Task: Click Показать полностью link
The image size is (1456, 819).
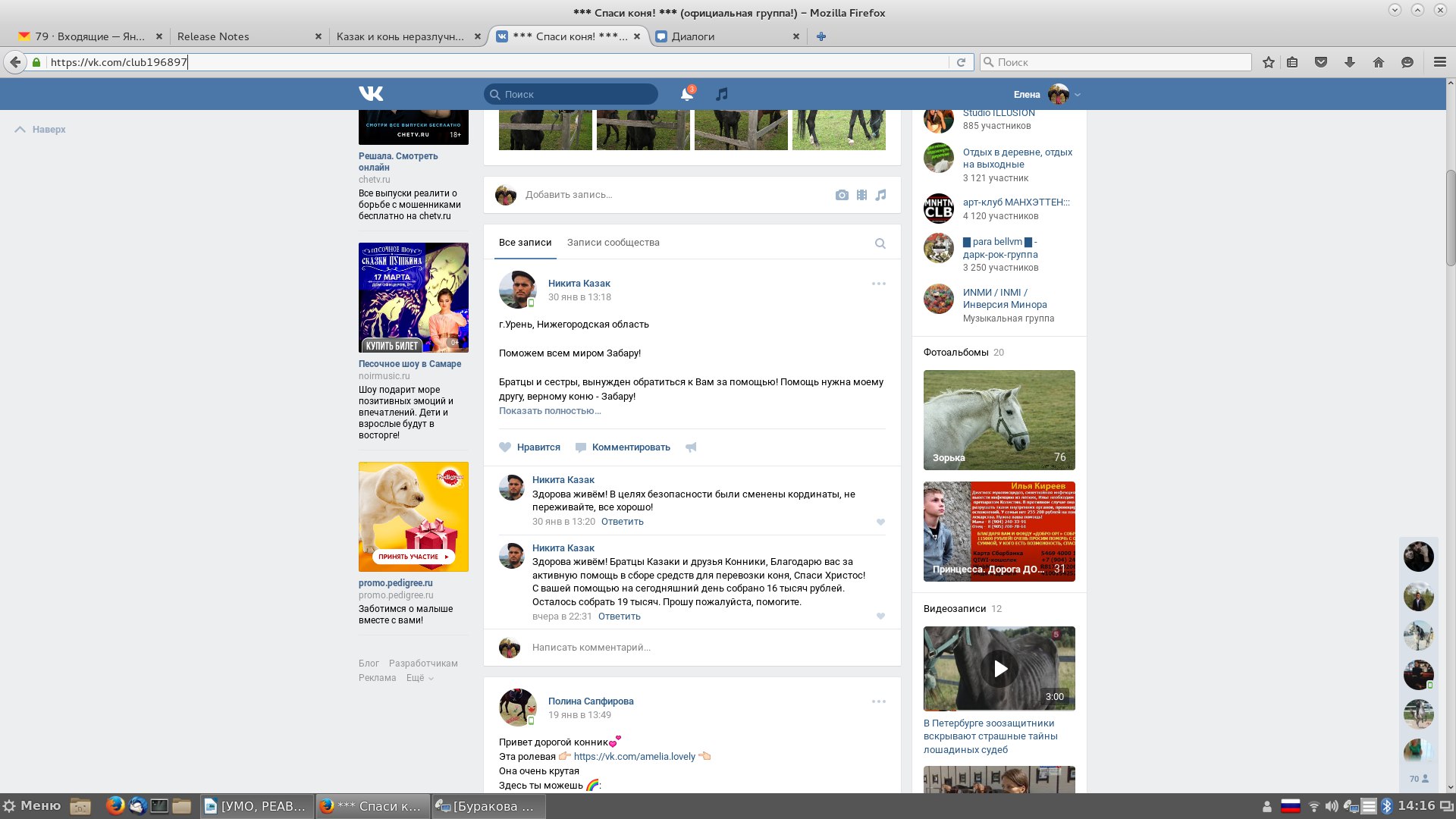Action: tap(550, 411)
